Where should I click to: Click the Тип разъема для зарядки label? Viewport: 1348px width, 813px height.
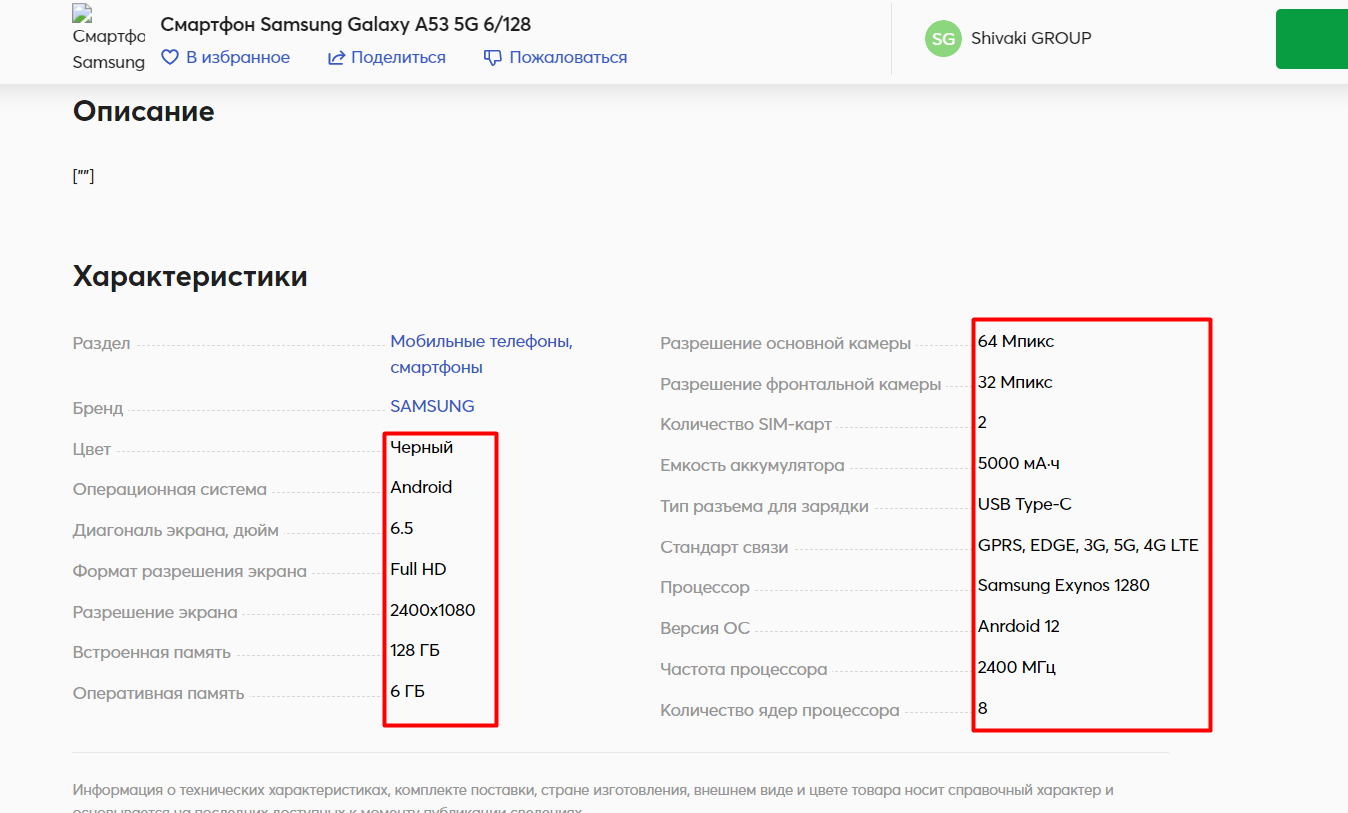[764, 506]
